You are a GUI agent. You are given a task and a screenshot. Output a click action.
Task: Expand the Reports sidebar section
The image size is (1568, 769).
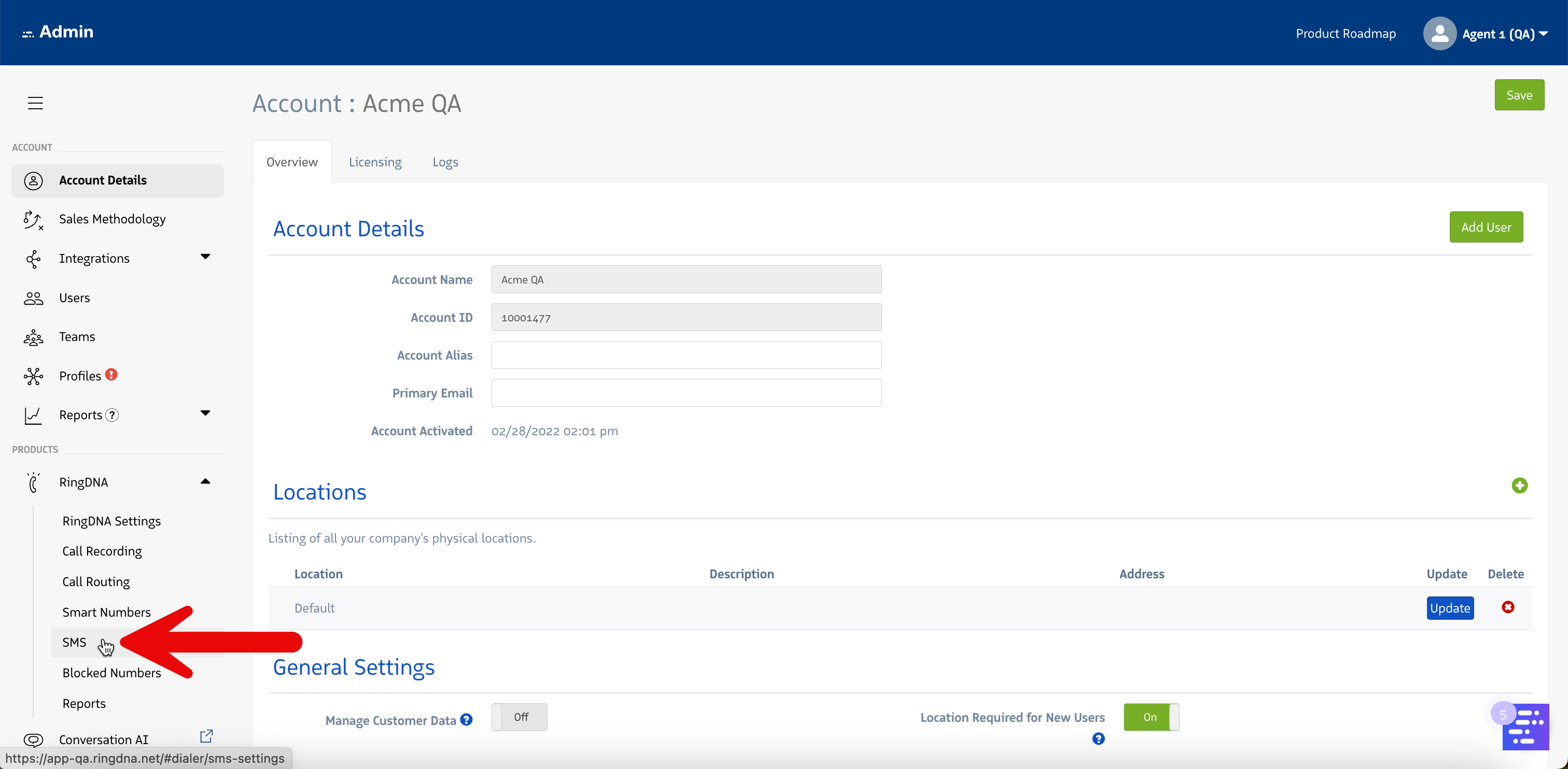click(205, 413)
